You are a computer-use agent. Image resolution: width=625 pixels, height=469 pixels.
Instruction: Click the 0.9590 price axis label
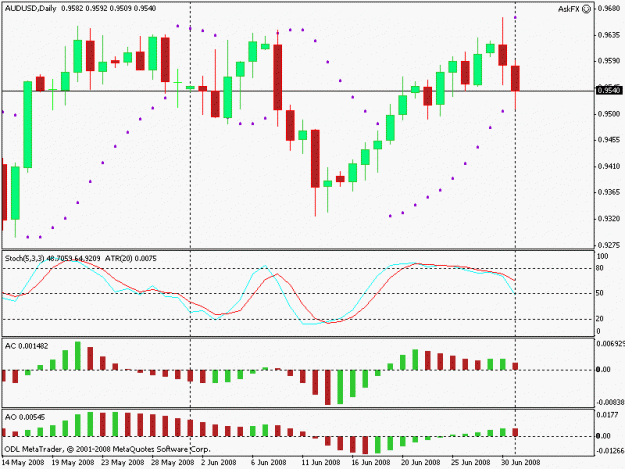click(609, 61)
